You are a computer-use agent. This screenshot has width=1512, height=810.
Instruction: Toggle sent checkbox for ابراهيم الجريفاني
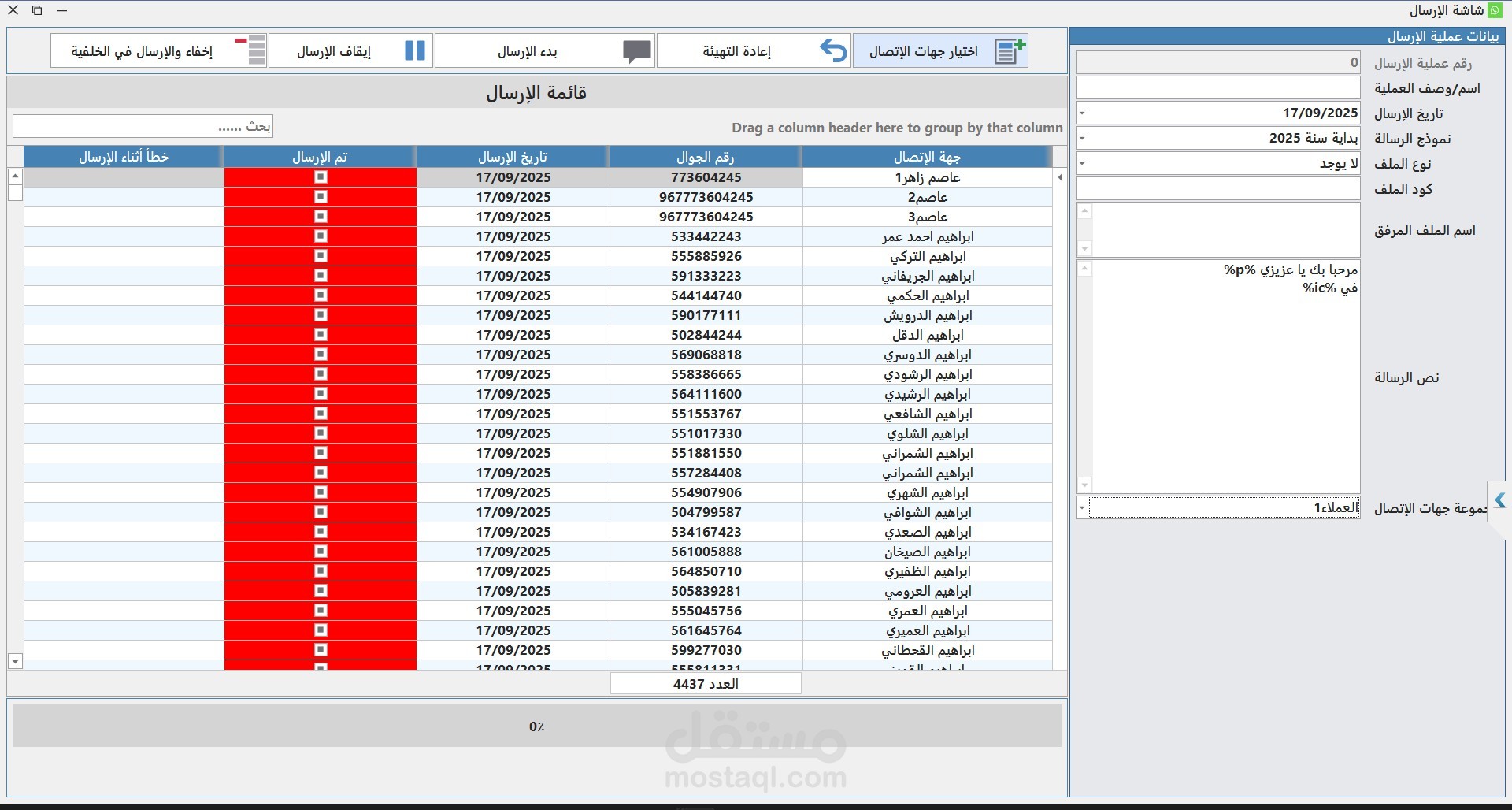pyautogui.click(x=321, y=276)
